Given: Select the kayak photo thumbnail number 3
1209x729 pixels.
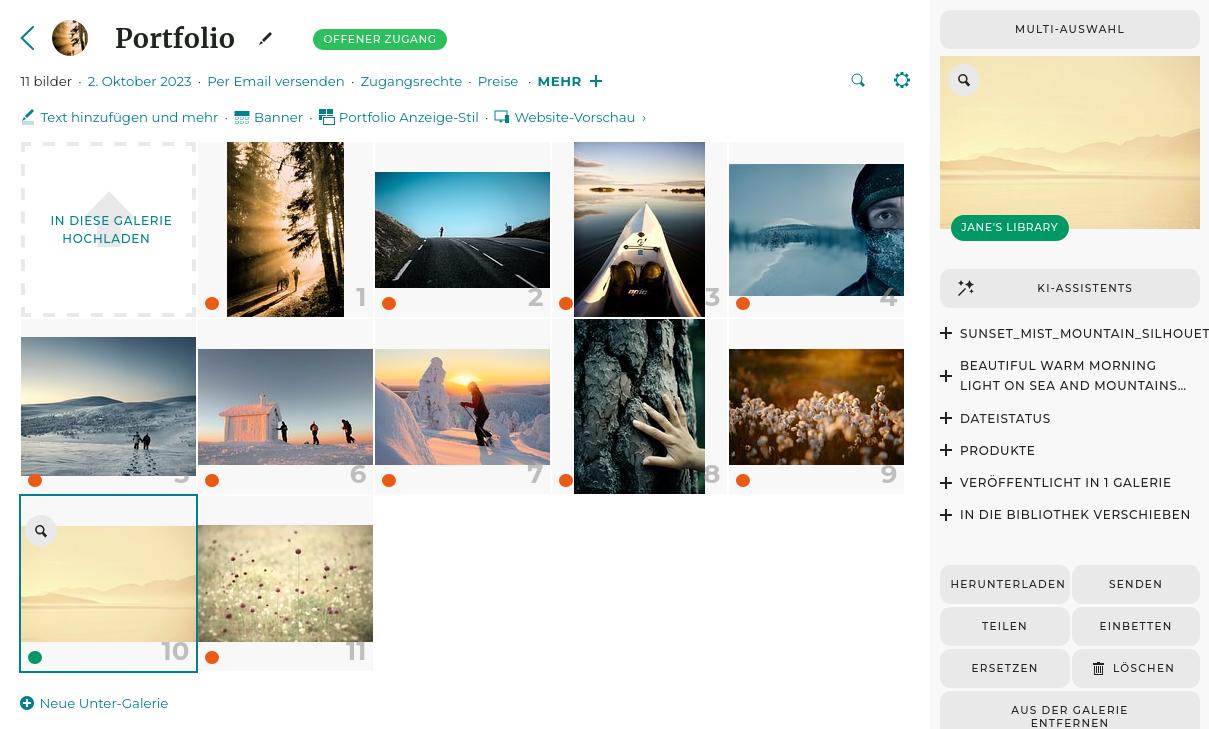Looking at the screenshot, I should coord(639,229).
